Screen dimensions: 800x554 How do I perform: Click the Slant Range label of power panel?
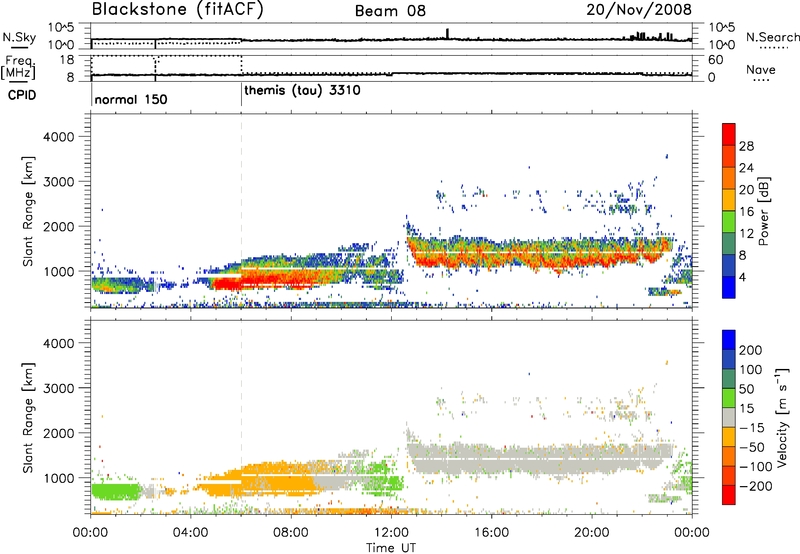coord(29,211)
